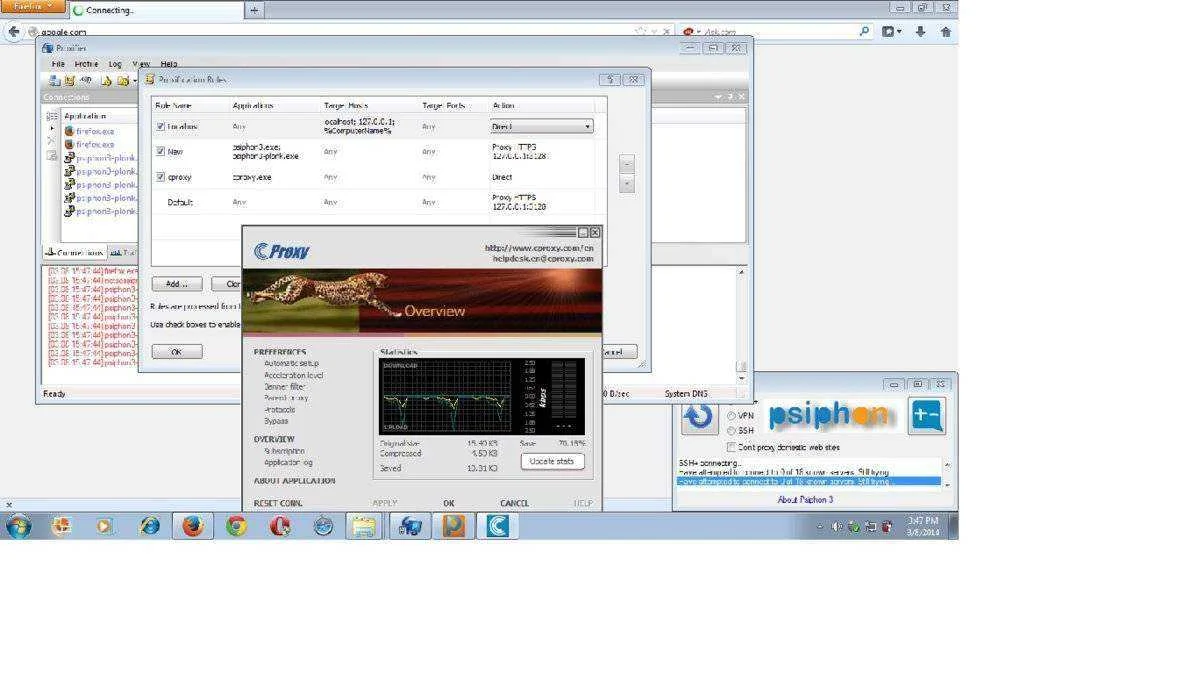Click first Proxifier toolbar icon (proxy servers)
This screenshot has width=1198, height=674.
coord(54,80)
